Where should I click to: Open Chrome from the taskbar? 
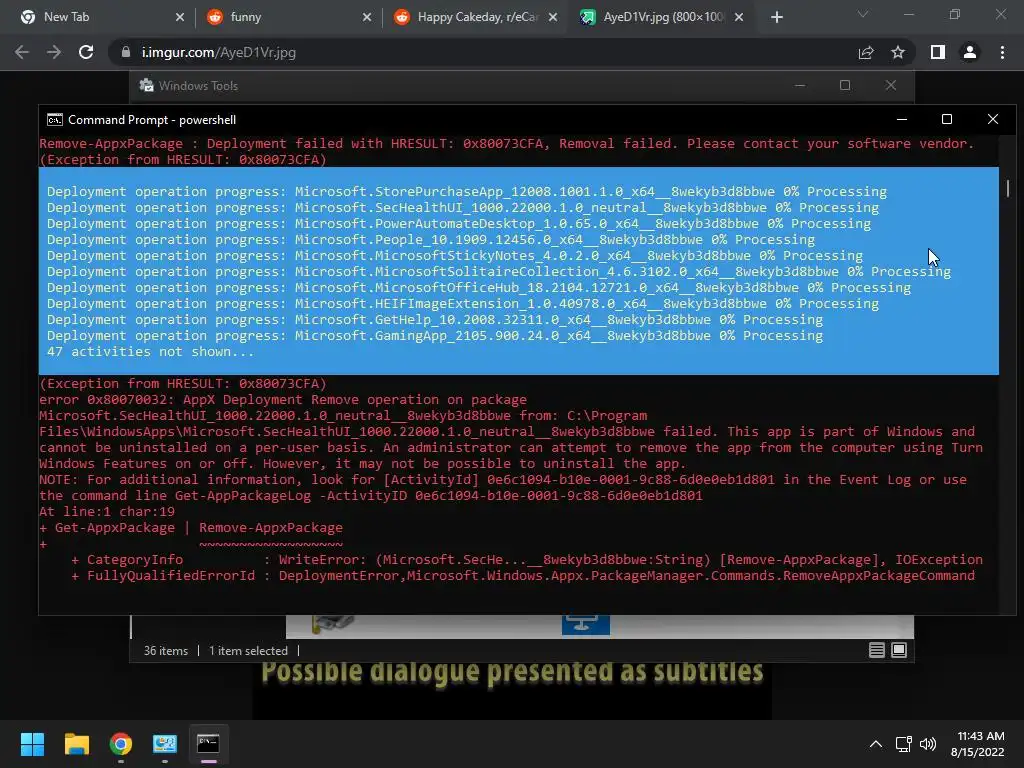[x=121, y=744]
